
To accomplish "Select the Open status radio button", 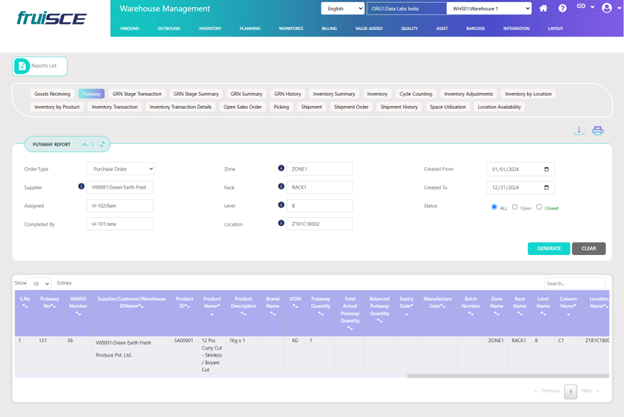I will click(x=515, y=207).
